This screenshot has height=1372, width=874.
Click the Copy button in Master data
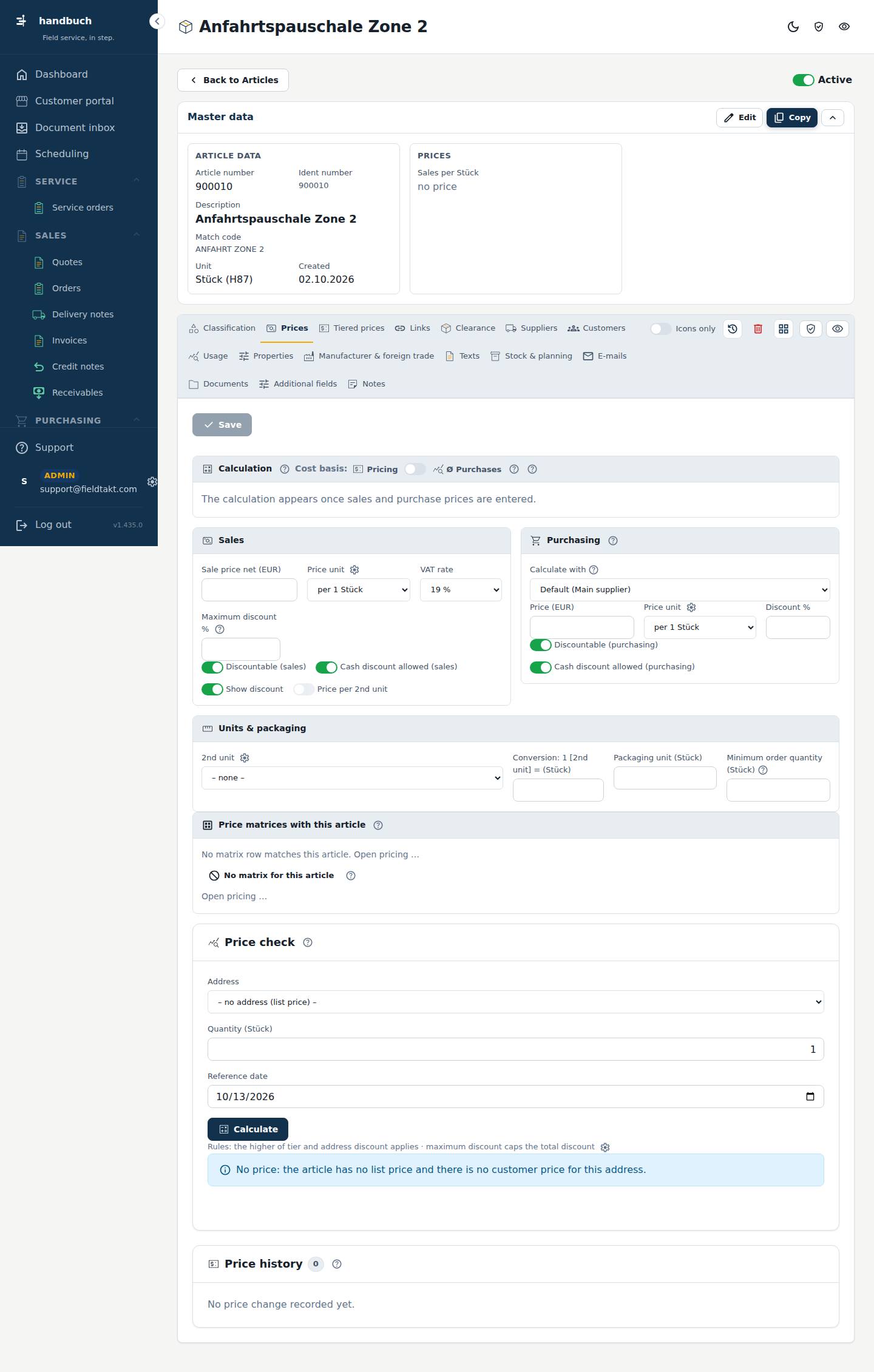point(792,118)
